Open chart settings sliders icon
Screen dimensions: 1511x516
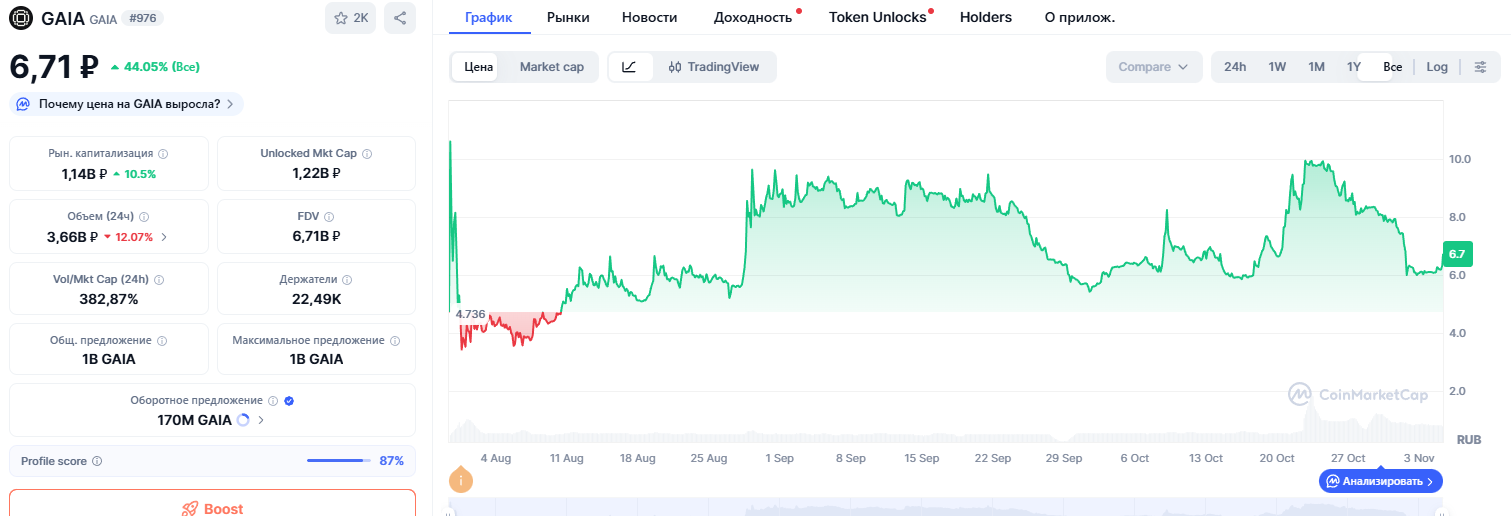1481,67
